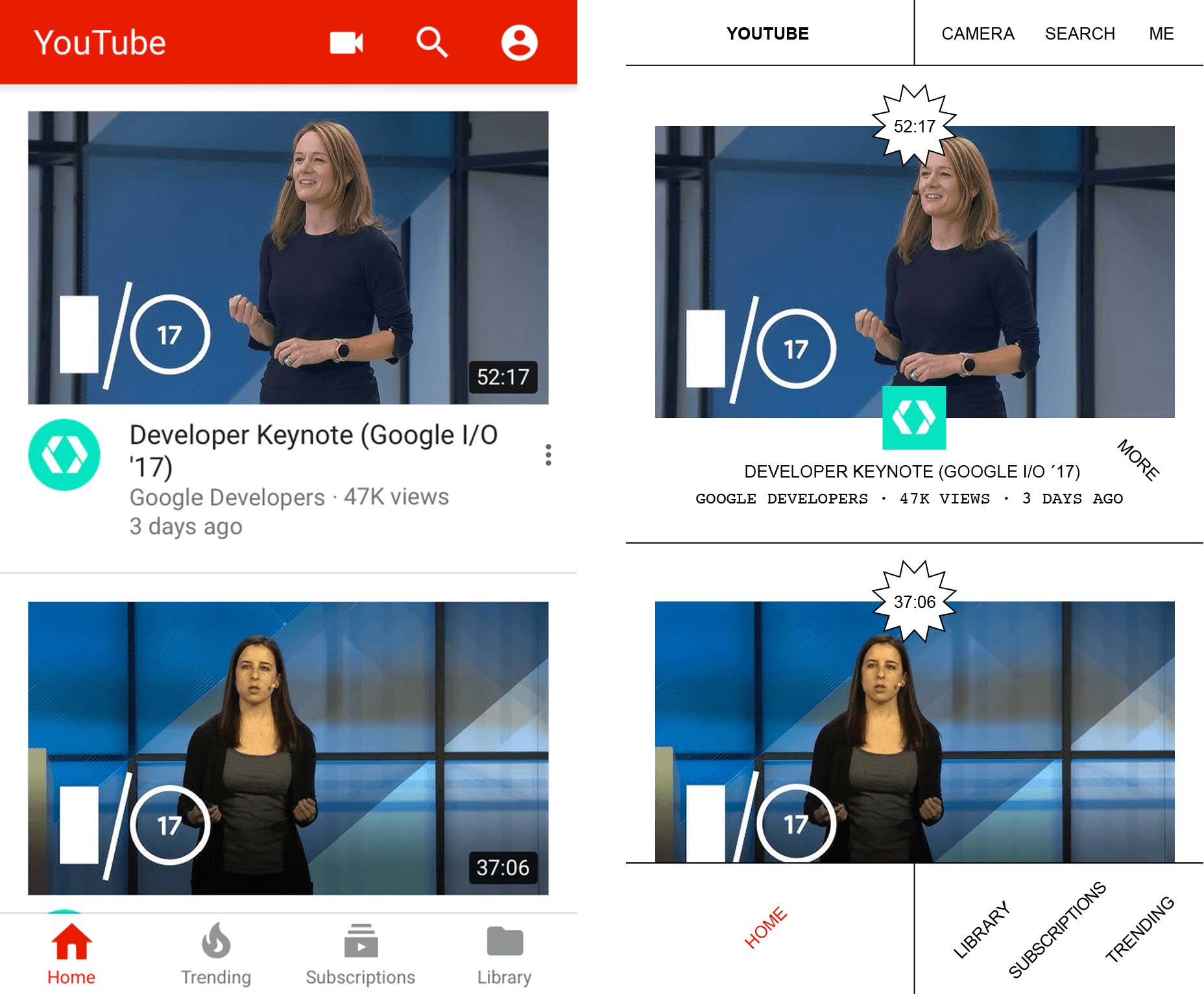This screenshot has width=1204, height=994.
Task: Click the 37:06 duration badge on left thumbnail
Action: click(503, 867)
